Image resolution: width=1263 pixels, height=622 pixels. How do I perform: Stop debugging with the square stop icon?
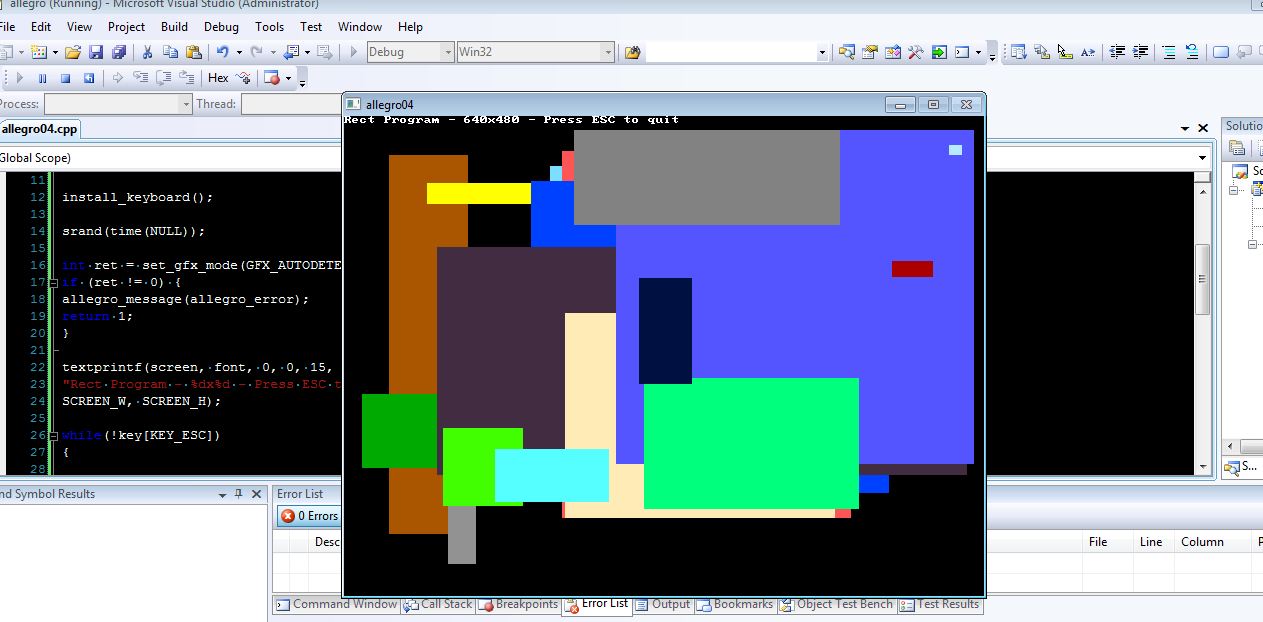[66, 77]
